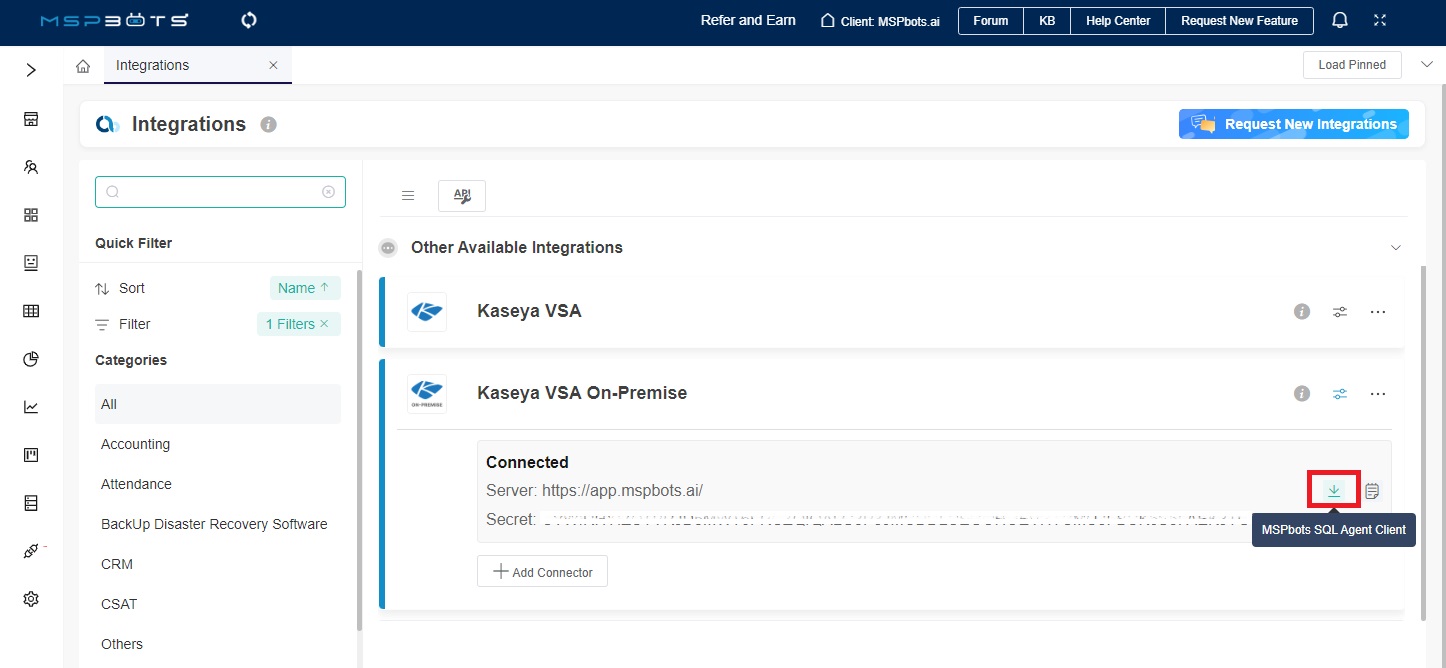Click Request New Feature

tap(1239, 21)
